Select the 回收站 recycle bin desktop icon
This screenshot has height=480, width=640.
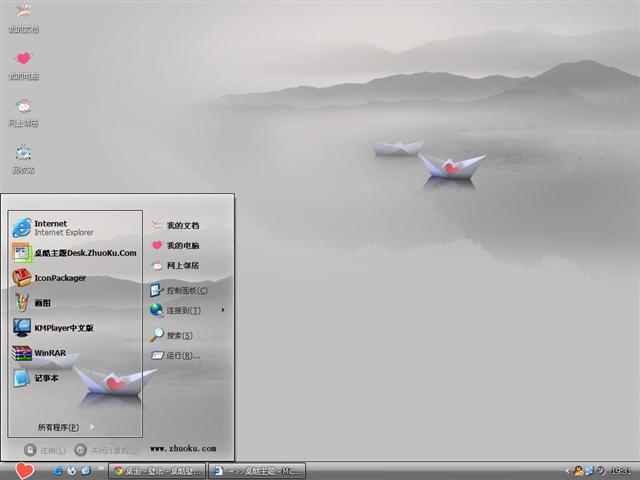pos(24,159)
